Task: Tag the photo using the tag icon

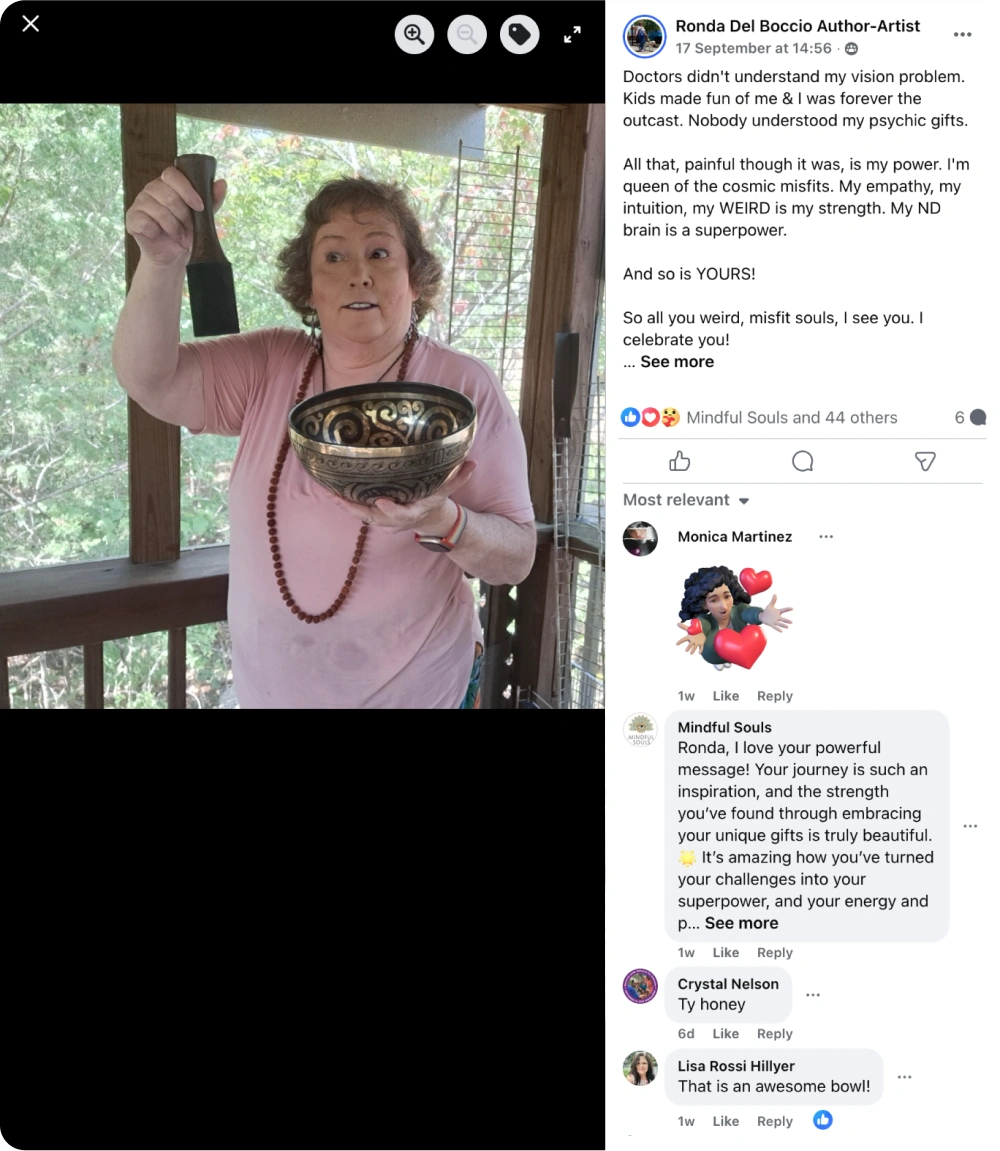Action: [x=520, y=35]
